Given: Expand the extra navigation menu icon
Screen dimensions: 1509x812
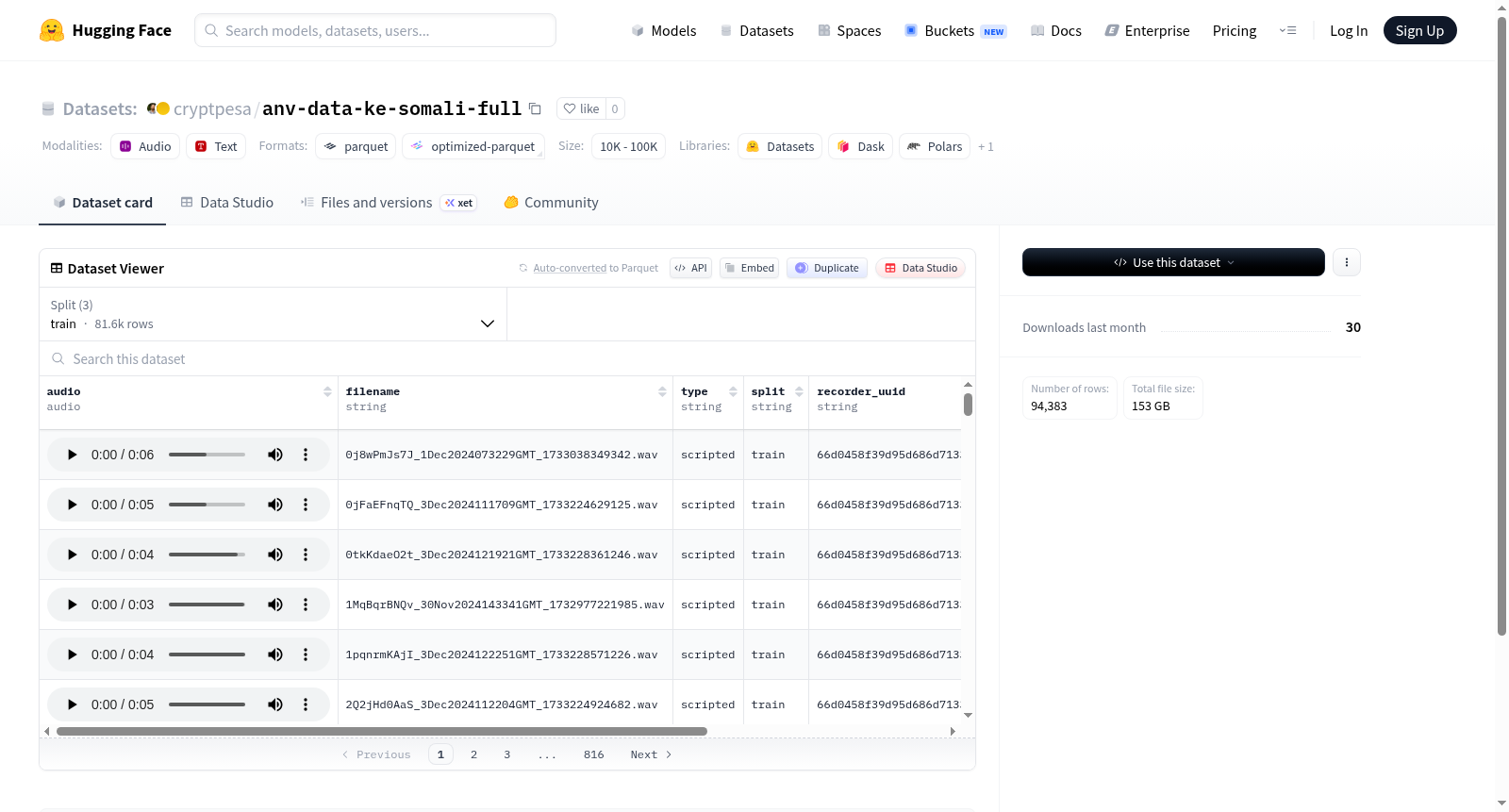Looking at the screenshot, I should [x=1287, y=30].
